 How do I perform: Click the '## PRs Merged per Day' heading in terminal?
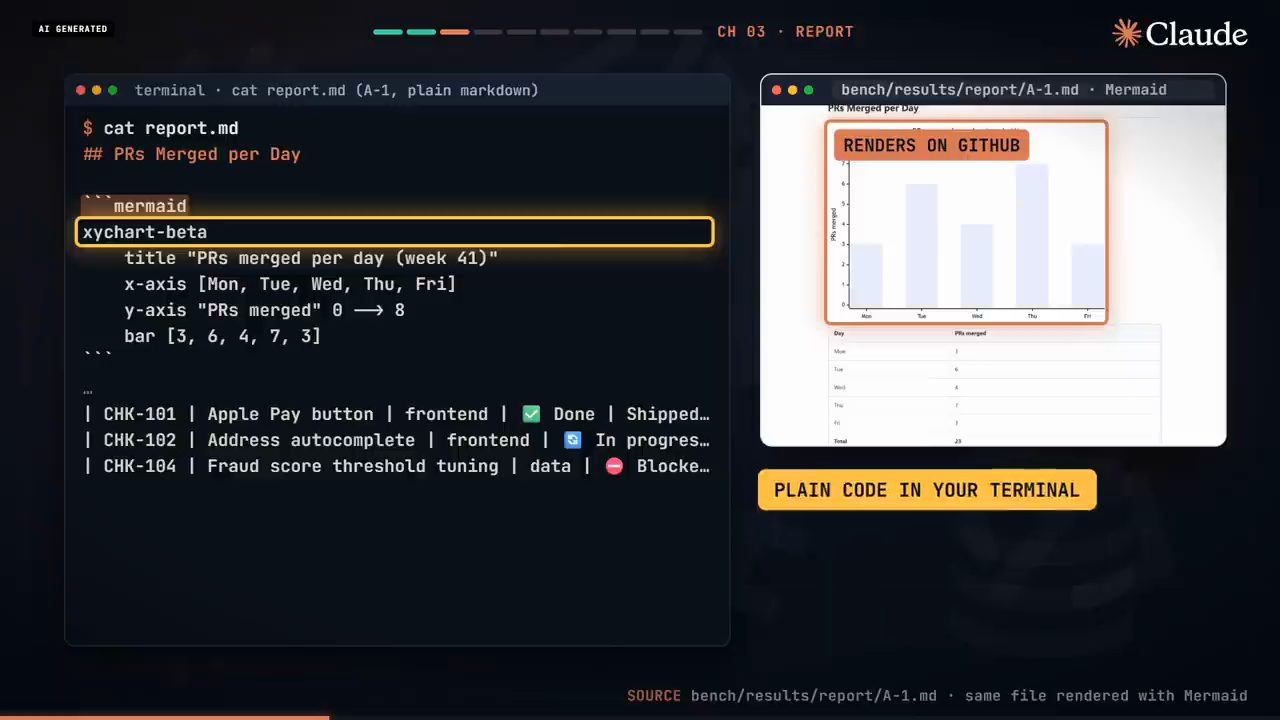(192, 154)
